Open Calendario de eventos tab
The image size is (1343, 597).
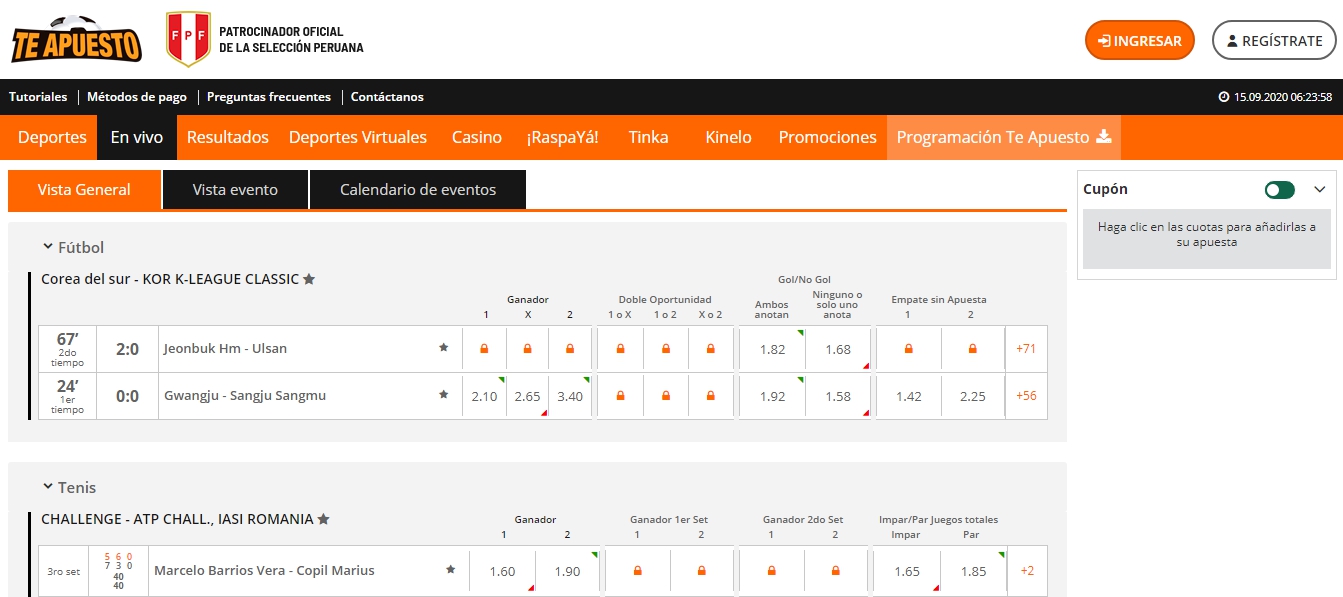point(417,190)
